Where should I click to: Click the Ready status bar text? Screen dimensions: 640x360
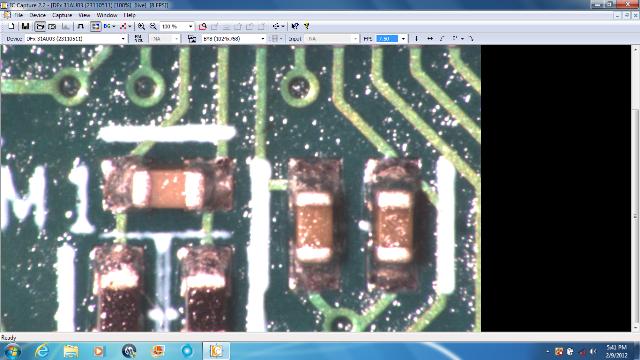[x=8, y=338]
